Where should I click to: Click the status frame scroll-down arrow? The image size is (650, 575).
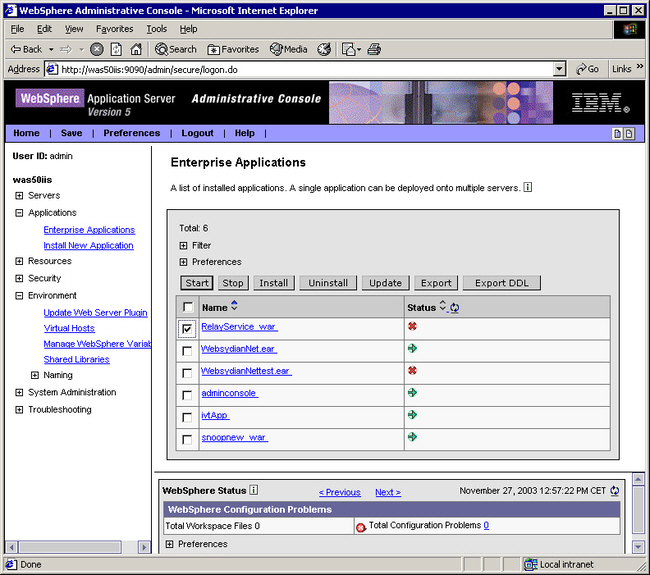(x=638, y=547)
